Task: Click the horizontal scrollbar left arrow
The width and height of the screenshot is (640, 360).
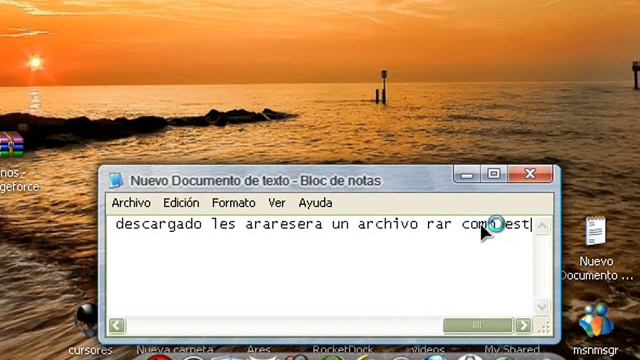Action: click(117, 326)
